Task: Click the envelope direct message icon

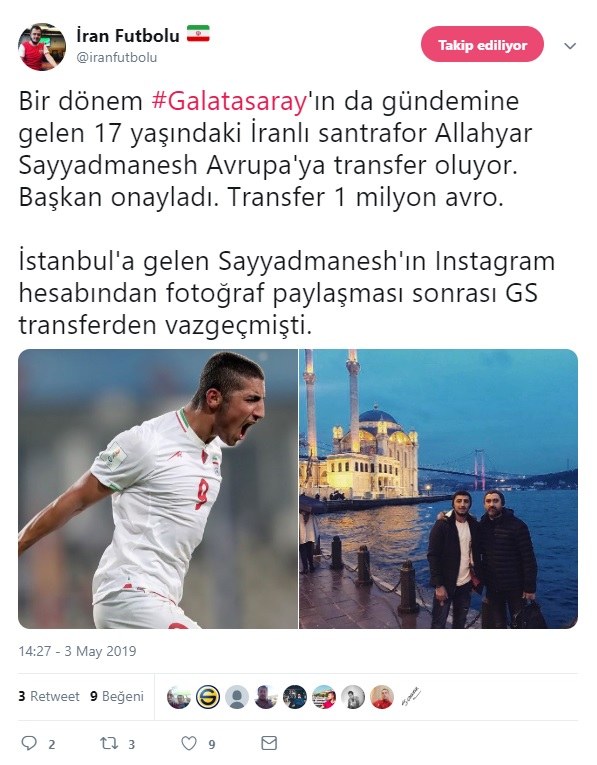Action: point(269,743)
